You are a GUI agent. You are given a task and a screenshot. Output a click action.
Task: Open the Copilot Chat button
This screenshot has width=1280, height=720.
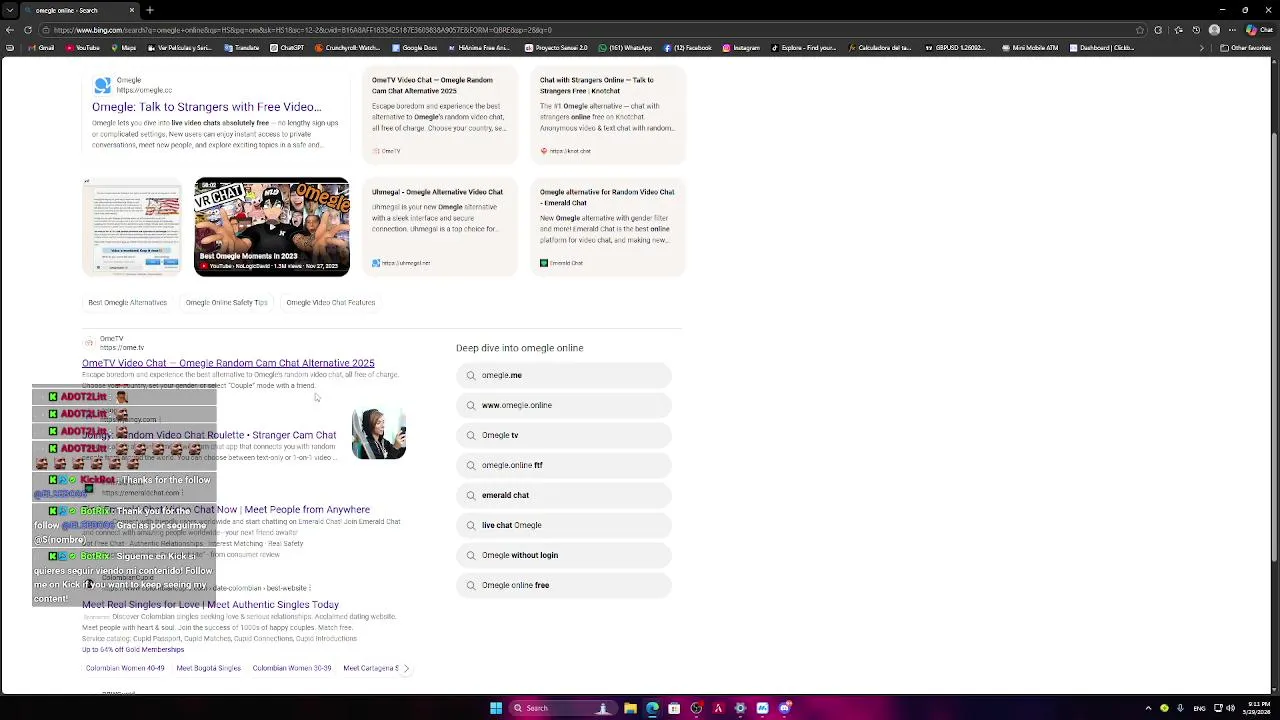[1257, 30]
